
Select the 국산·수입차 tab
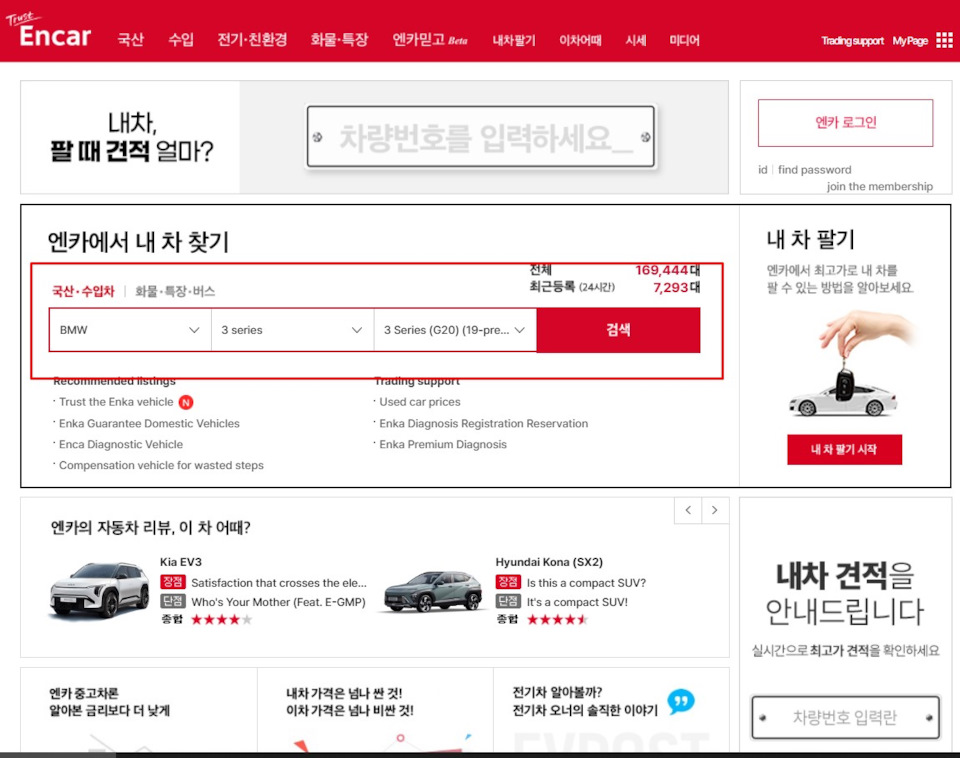pos(83,291)
